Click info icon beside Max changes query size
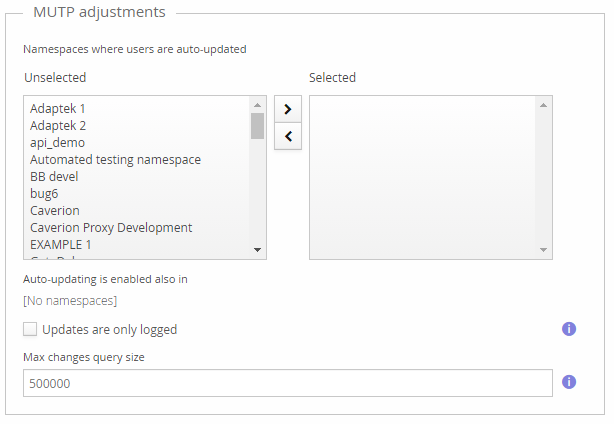 [x=569, y=382]
